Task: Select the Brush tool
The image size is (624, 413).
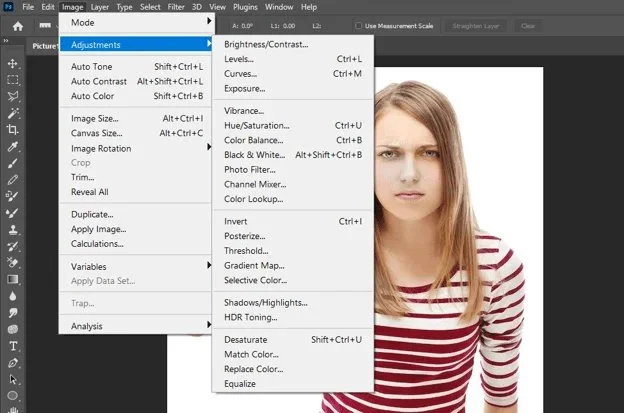Action: (13, 163)
